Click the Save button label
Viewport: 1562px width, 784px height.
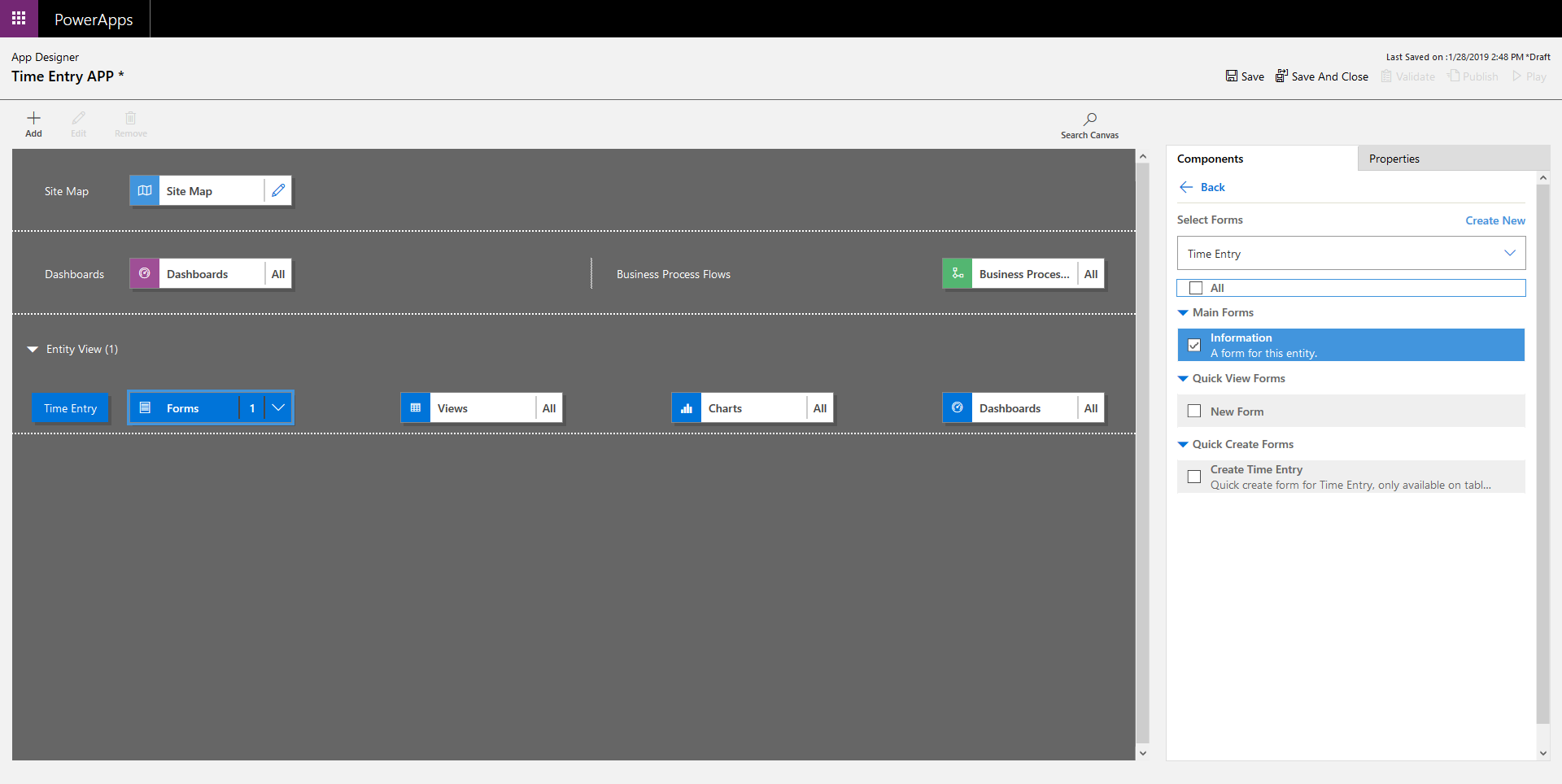coord(1253,76)
